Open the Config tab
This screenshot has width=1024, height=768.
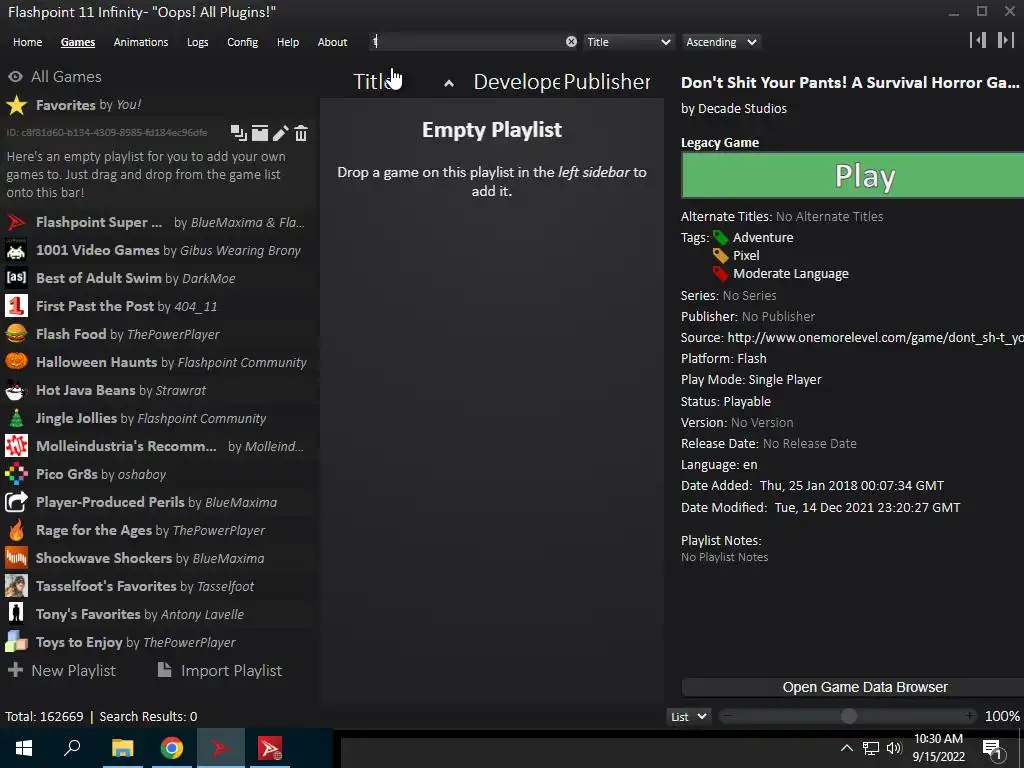[x=242, y=42]
